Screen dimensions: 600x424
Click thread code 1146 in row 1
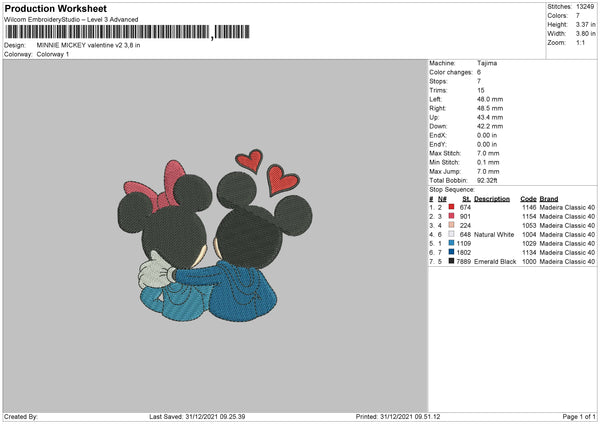pyautogui.click(x=529, y=207)
